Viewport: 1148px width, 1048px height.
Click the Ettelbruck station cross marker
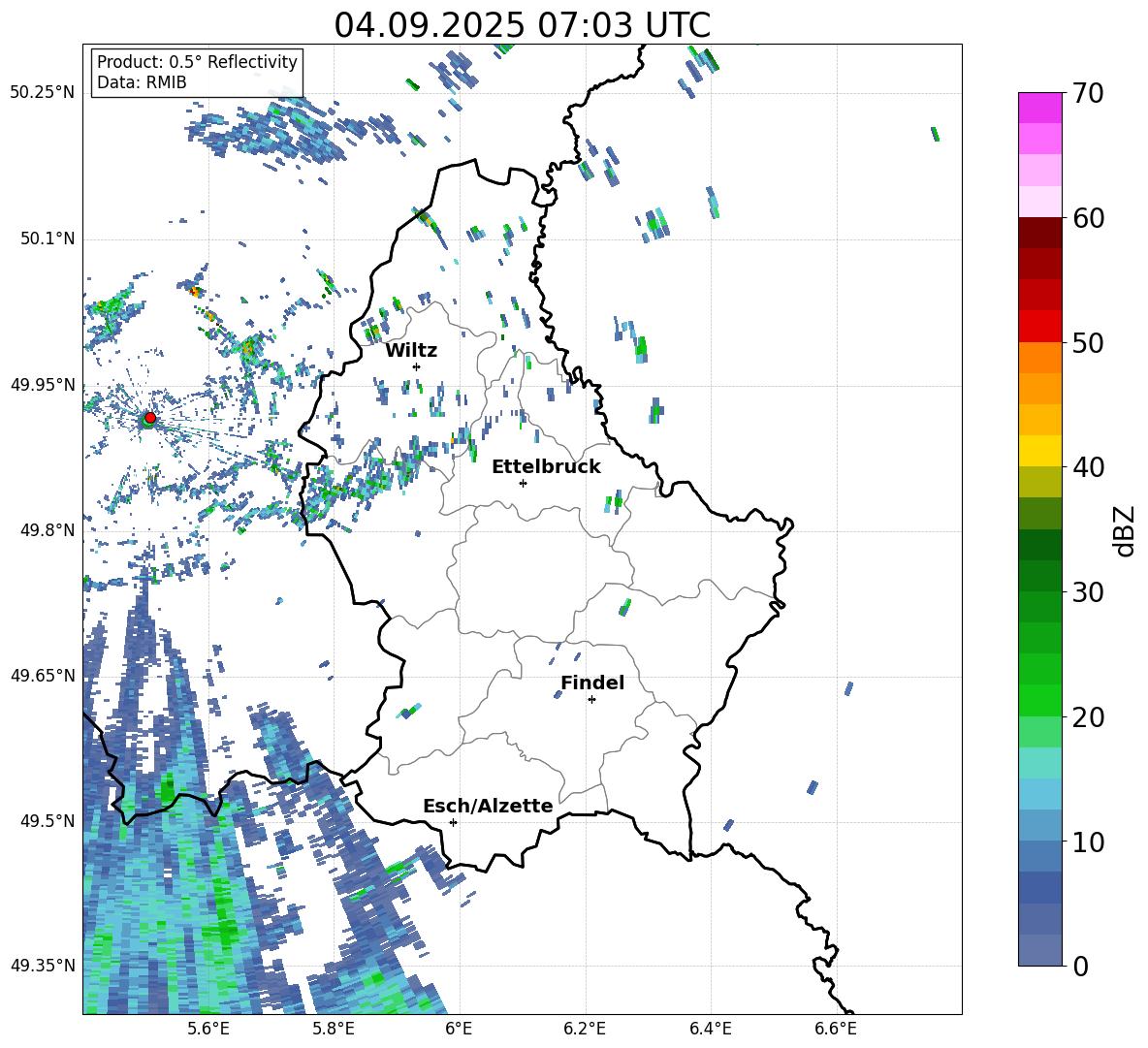pos(523,483)
